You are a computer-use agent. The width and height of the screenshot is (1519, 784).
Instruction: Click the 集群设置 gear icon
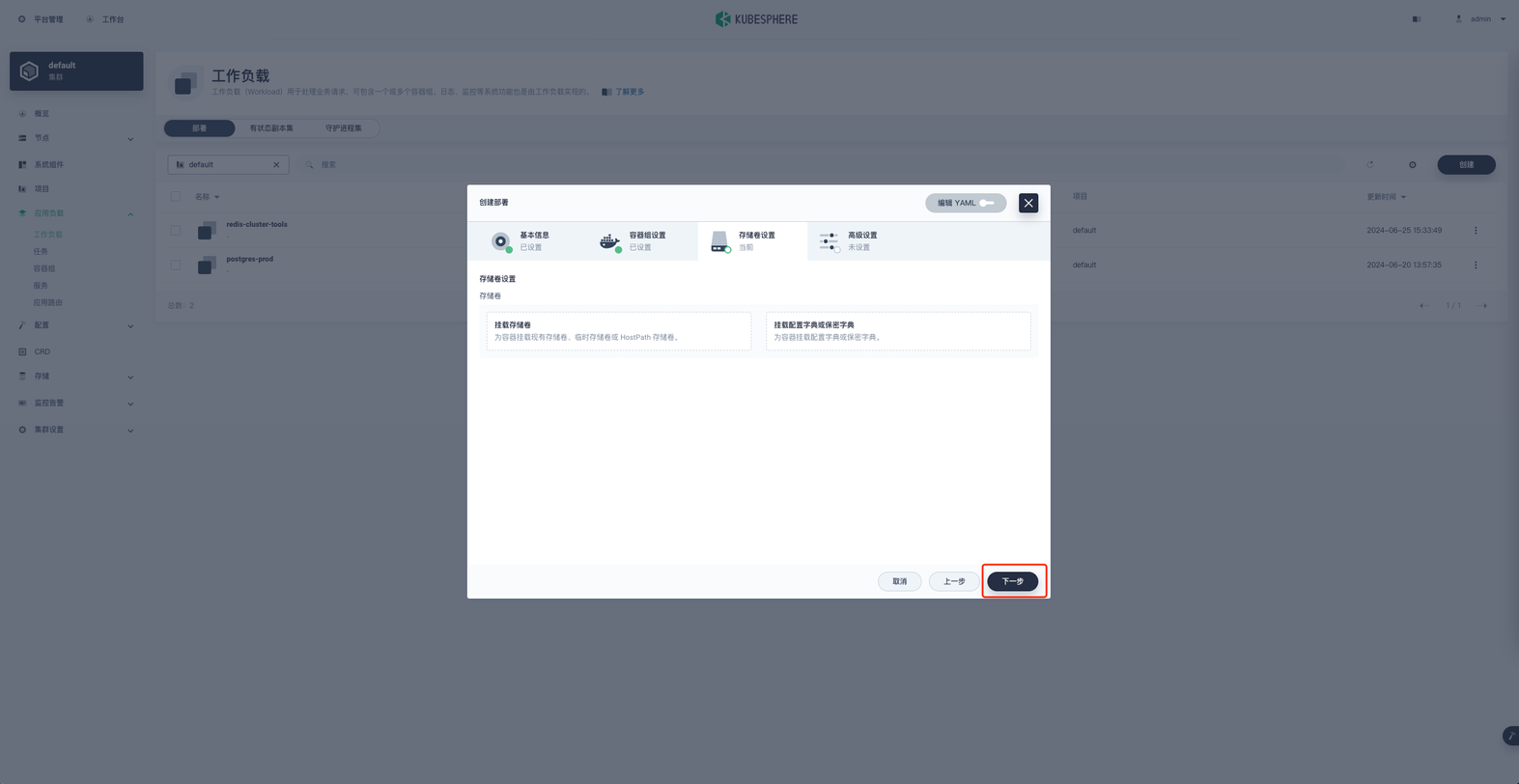coord(22,430)
